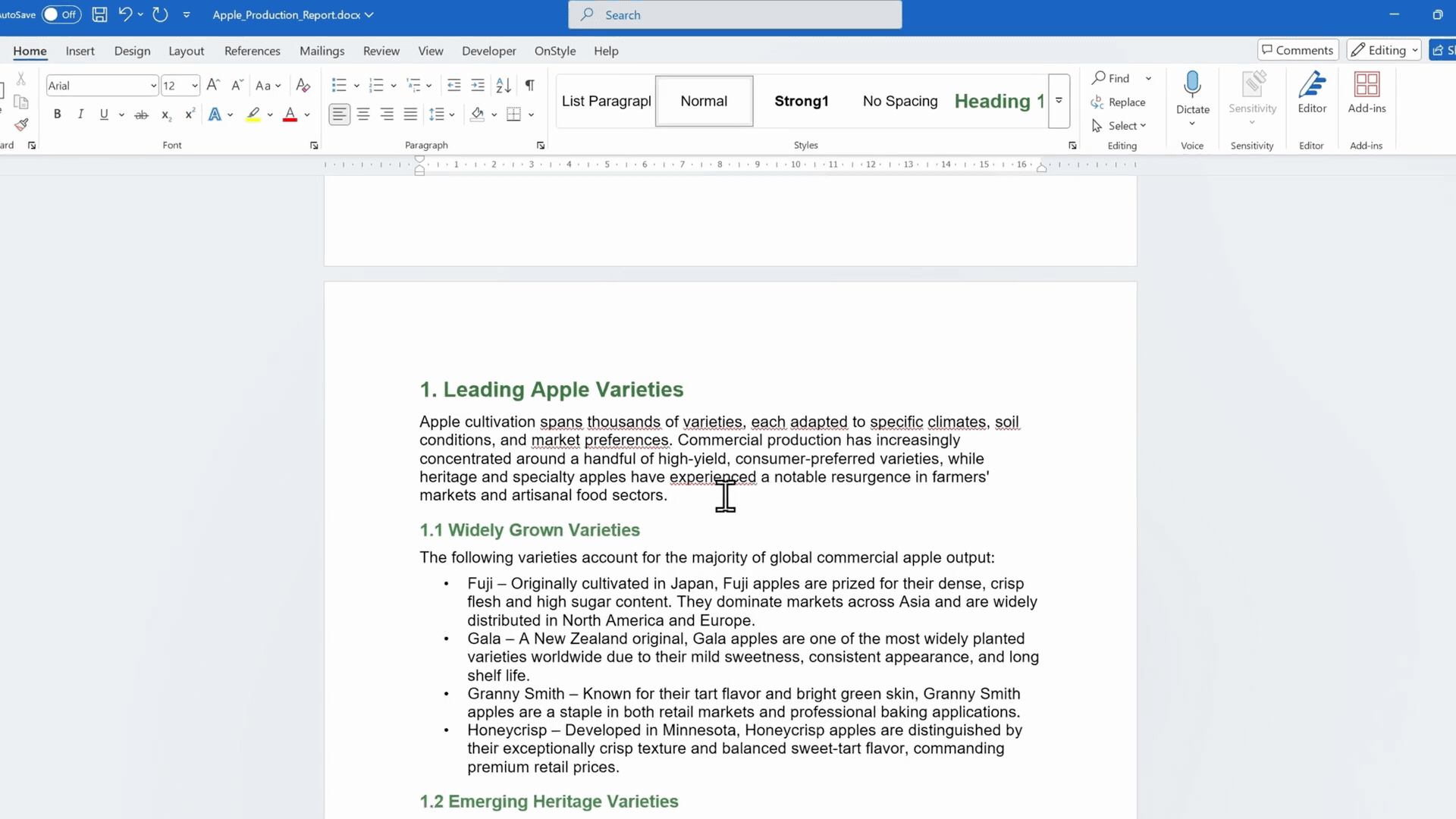Toggle bold formatting
The image size is (1456, 819).
[x=57, y=115]
